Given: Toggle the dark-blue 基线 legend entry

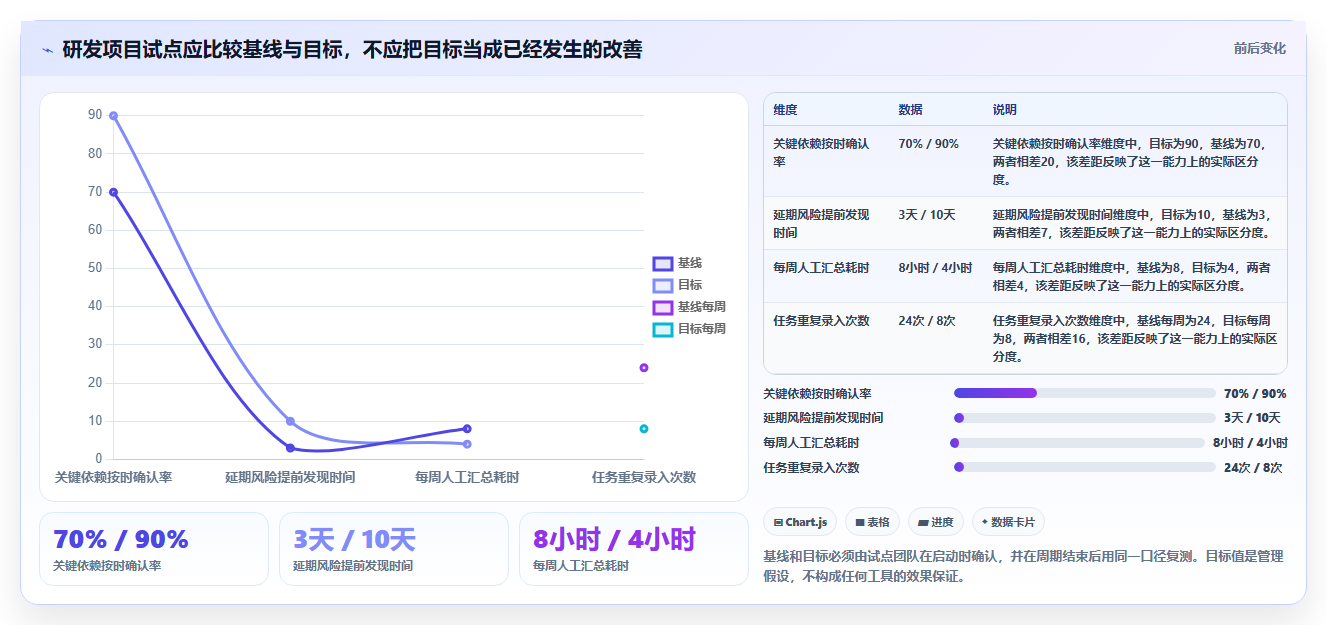Looking at the screenshot, I should [678, 263].
